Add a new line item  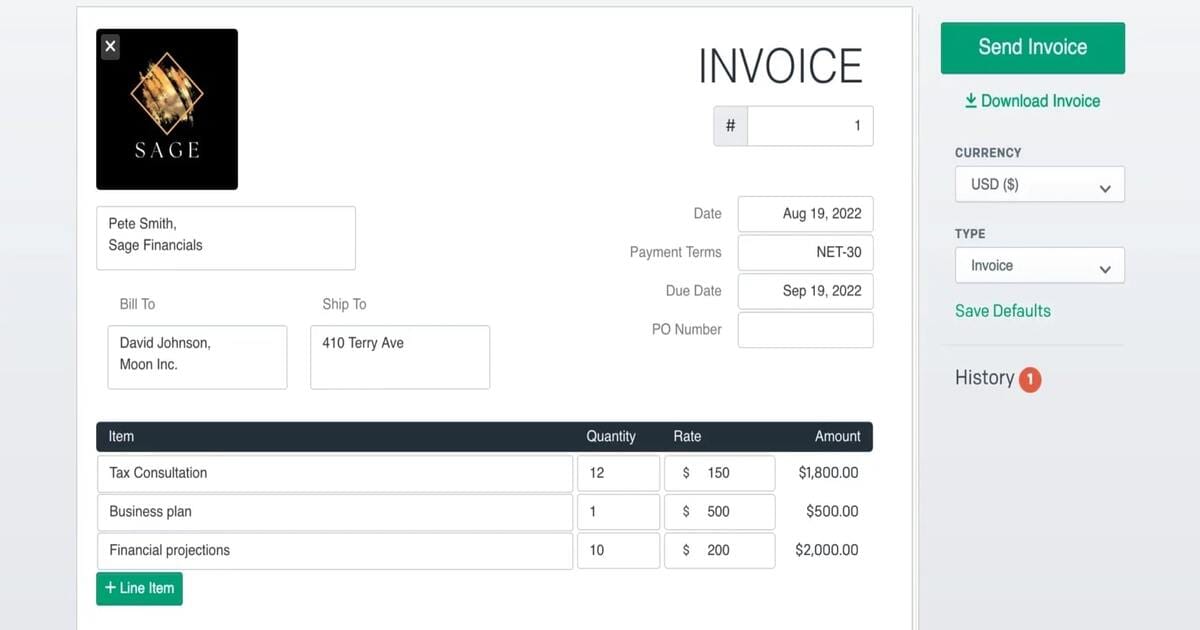click(x=139, y=588)
